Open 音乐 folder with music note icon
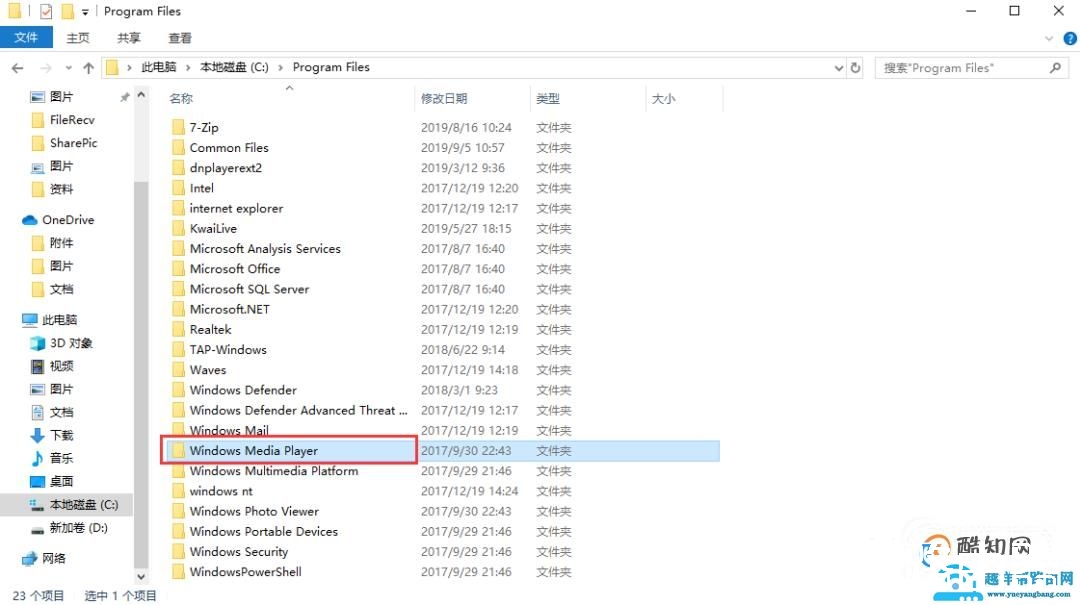The width and height of the screenshot is (1080, 605). point(37,458)
